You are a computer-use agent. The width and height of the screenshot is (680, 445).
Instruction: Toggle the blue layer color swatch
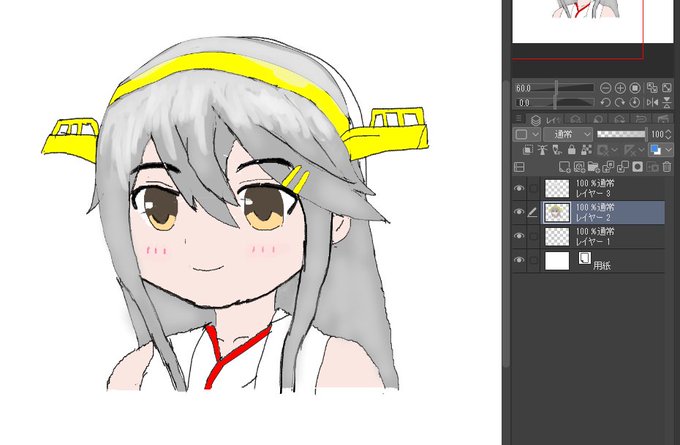click(656, 150)
